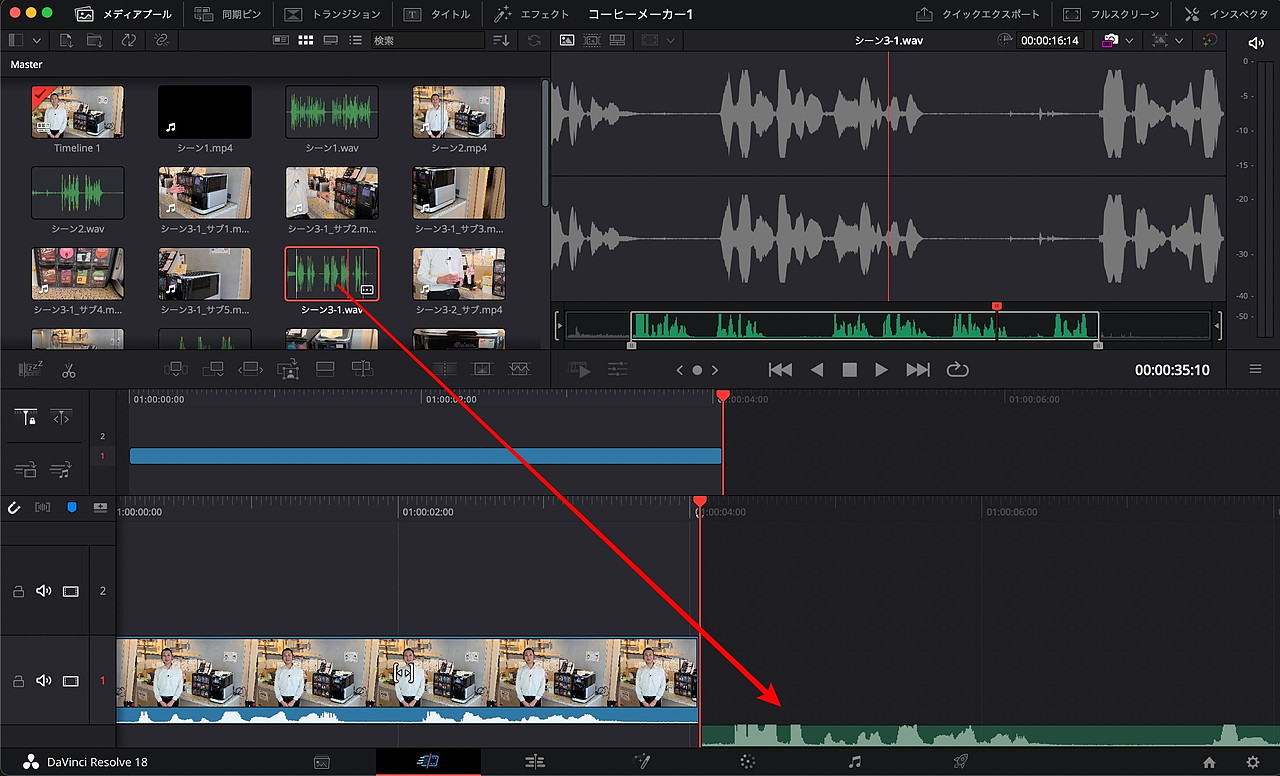Screen dimensions: 1280x776
Task: Lock video track 1
Action: 17,681
